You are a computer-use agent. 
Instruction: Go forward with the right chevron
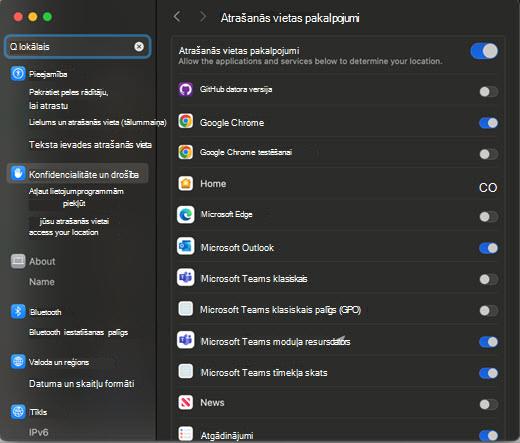pos(203,16)
